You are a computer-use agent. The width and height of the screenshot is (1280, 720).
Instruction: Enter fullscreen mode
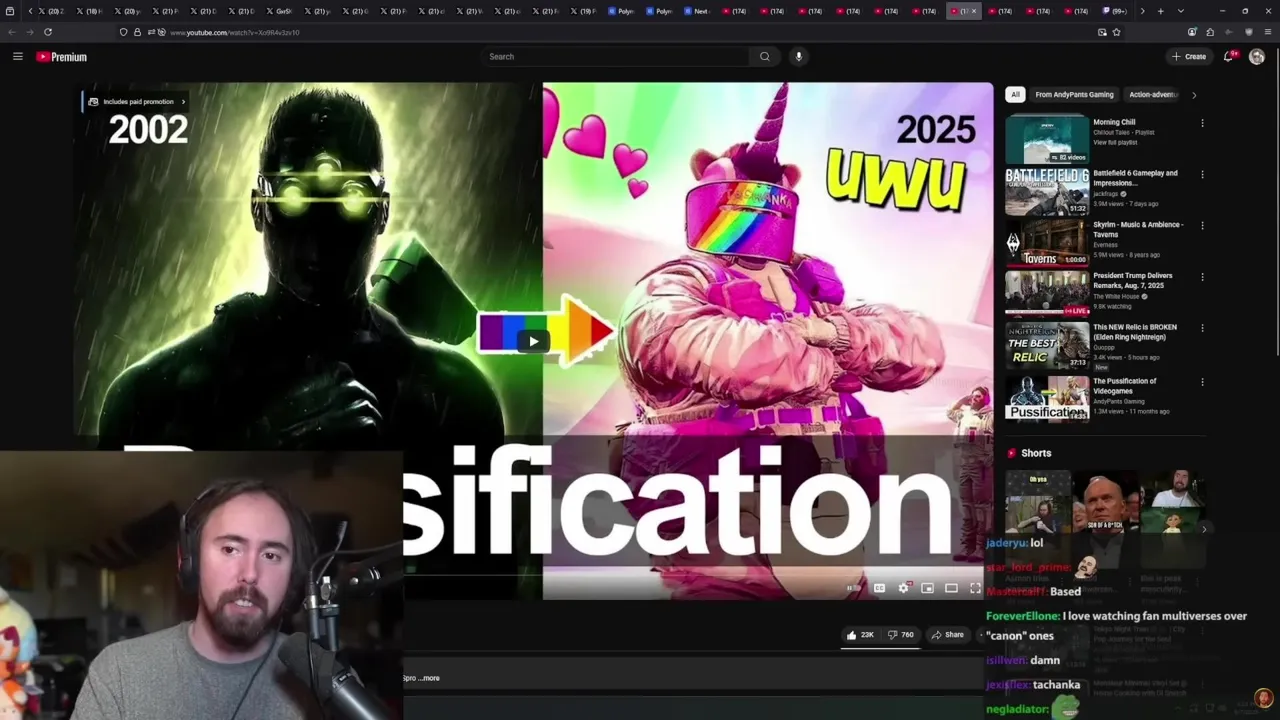pyautogui.click(x=975, y=588)
